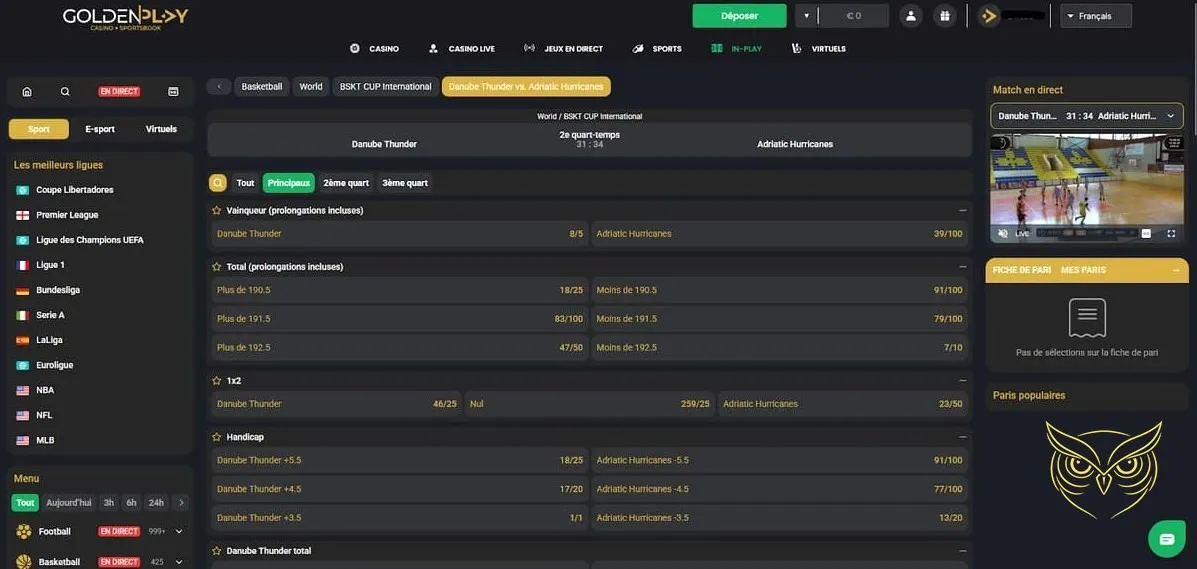Viewport: 1197px width, 569px height.
Task: Select the Tout time filter in Menu
Action: pos(25,503)
